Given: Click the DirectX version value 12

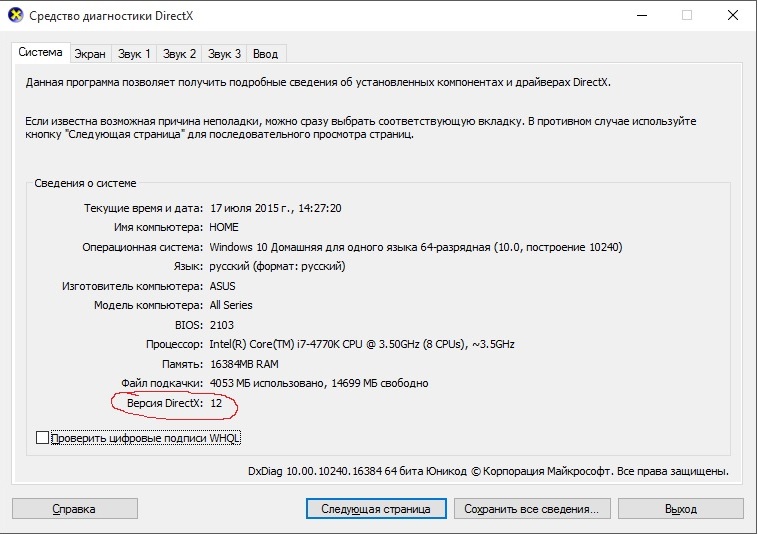Looking at the screenshot, I should click(x=216, y=403).
